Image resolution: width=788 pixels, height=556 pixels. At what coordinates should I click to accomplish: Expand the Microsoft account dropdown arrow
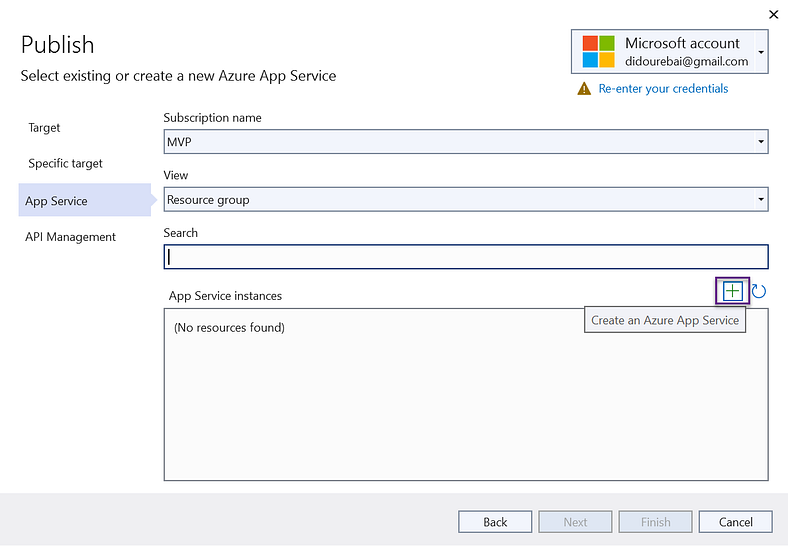pyautogui.click(x=762, y=51)
